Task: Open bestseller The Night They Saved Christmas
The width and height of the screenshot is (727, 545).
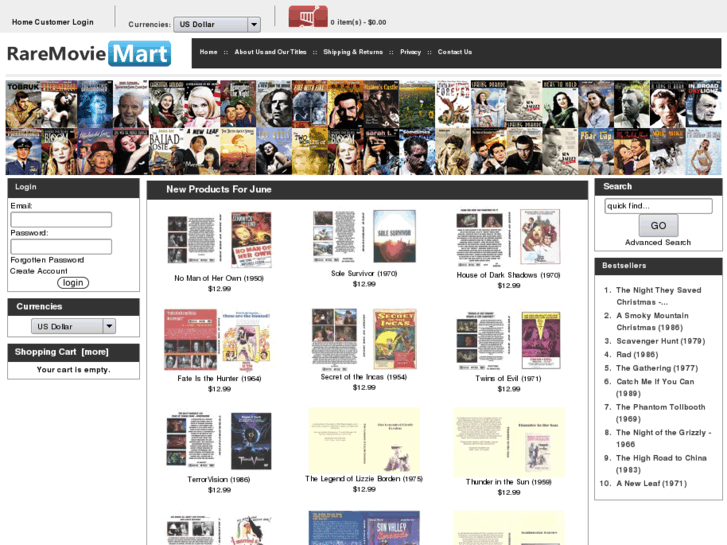Action: click(658, 296)
